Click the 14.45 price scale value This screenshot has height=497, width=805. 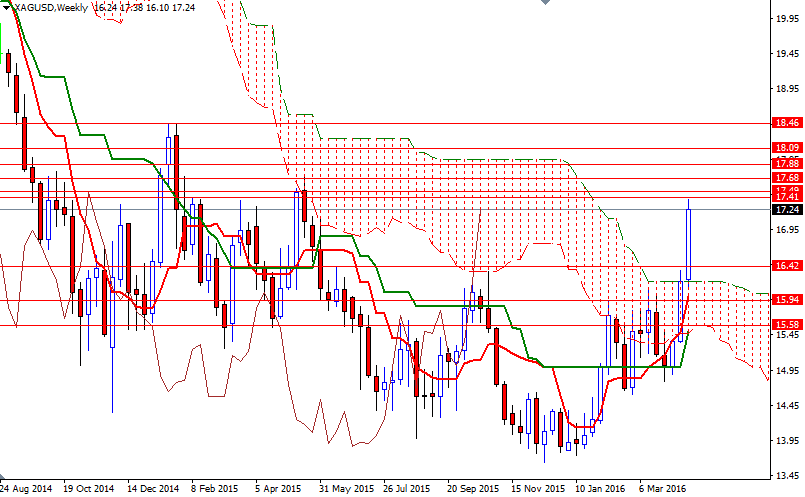point(787,405)
